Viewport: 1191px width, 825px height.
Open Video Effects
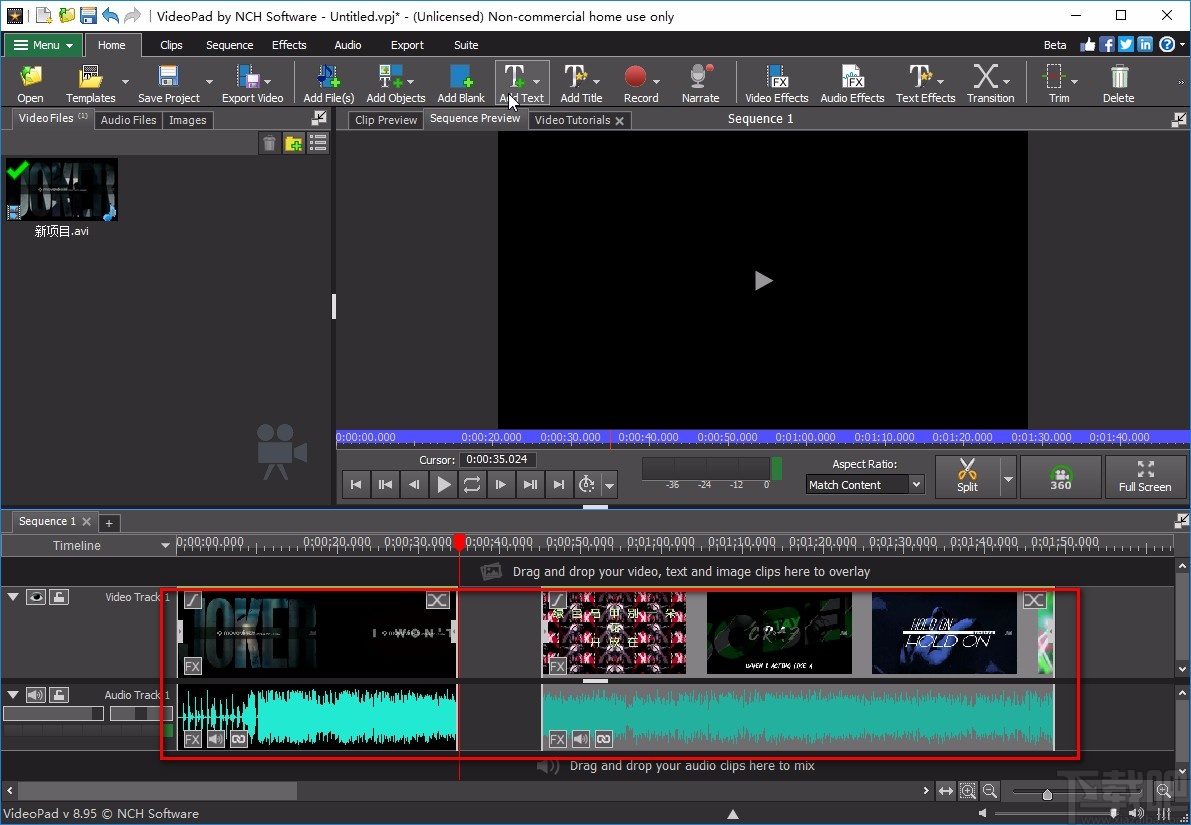776,82
